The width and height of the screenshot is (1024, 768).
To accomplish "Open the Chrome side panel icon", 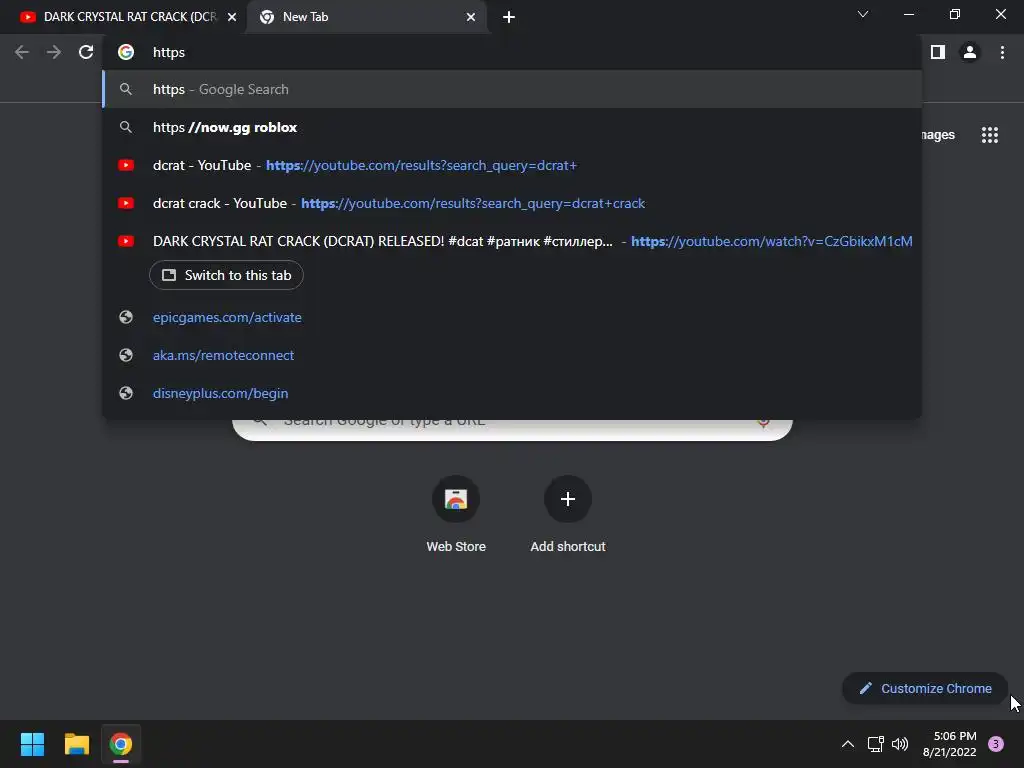I will 938,52.
